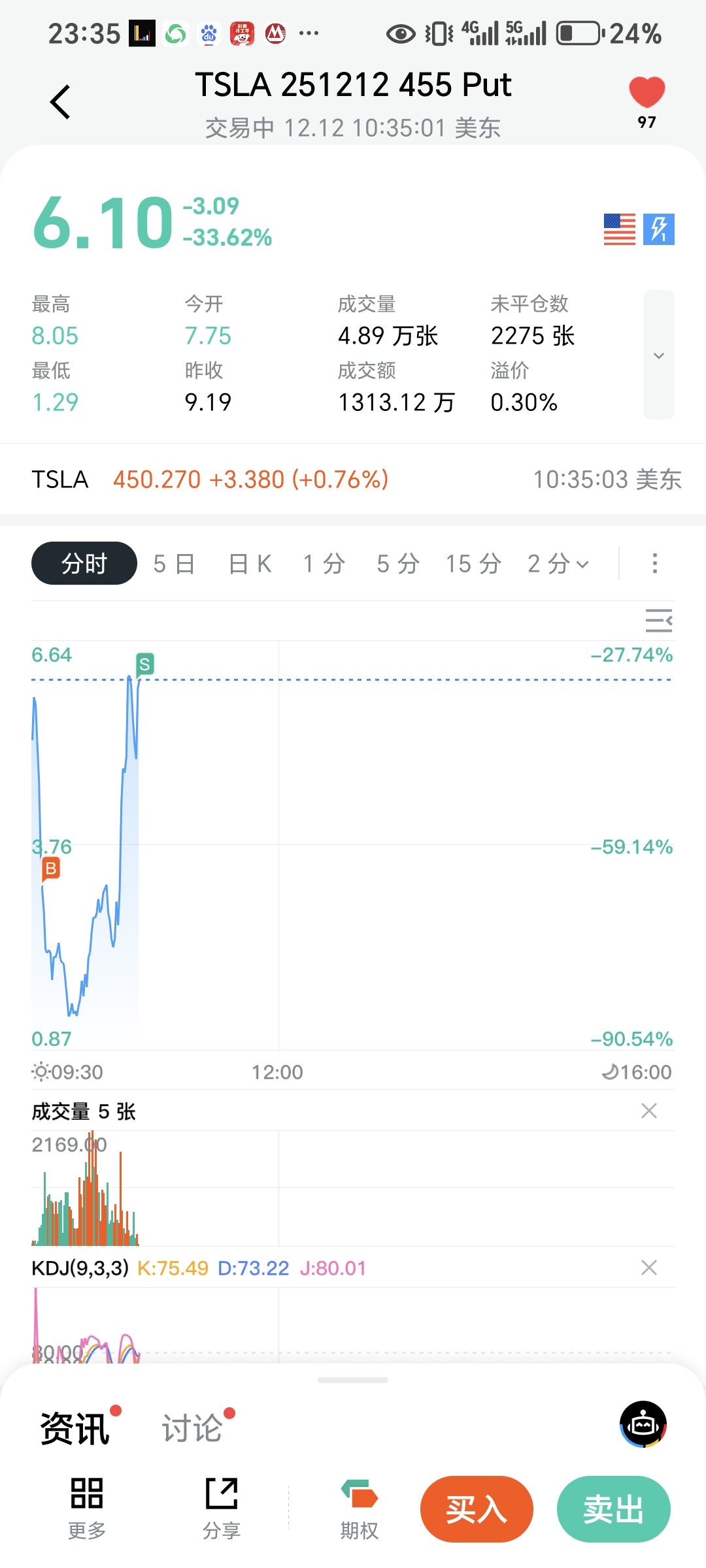
Task: Tap the back arrow icon
Action: [x=60, y=102]
